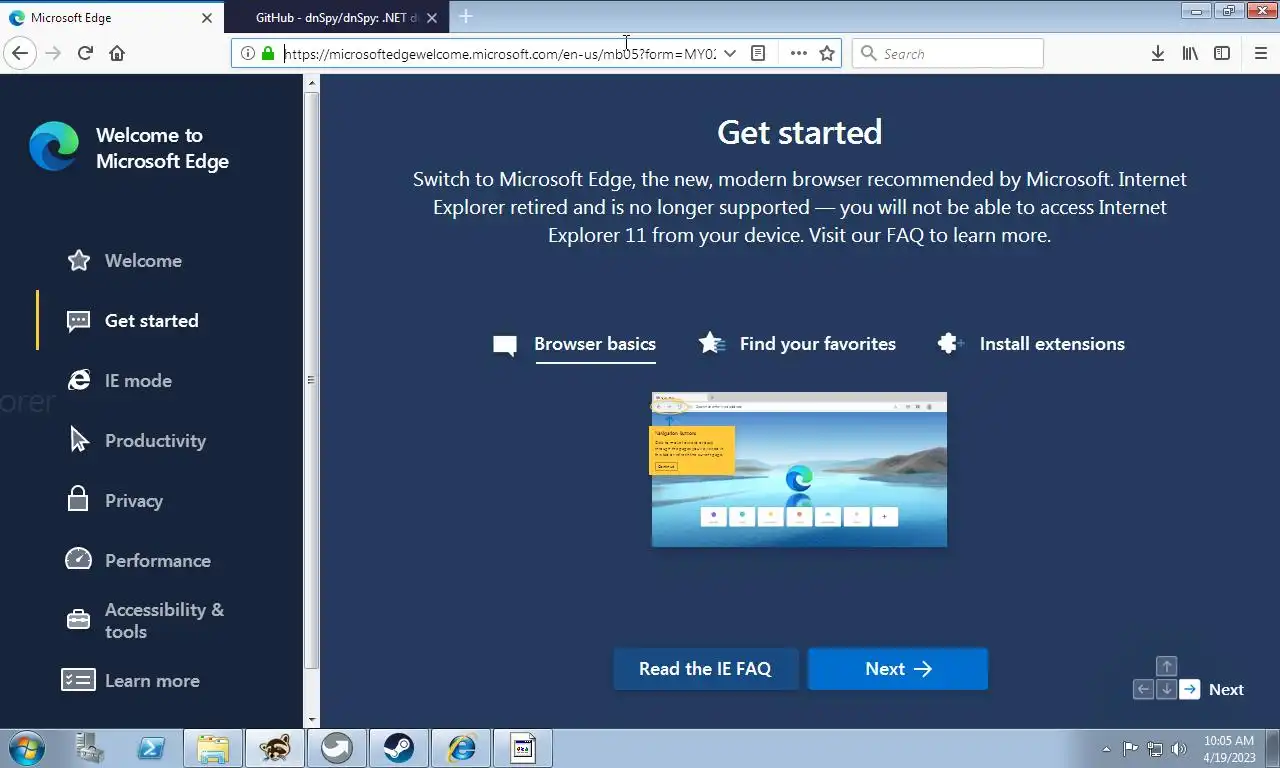This screenshot has height=768, width=1280.
Task: Switch to the GitHub dnSpy tab
Action: click(x=336, y=17)
